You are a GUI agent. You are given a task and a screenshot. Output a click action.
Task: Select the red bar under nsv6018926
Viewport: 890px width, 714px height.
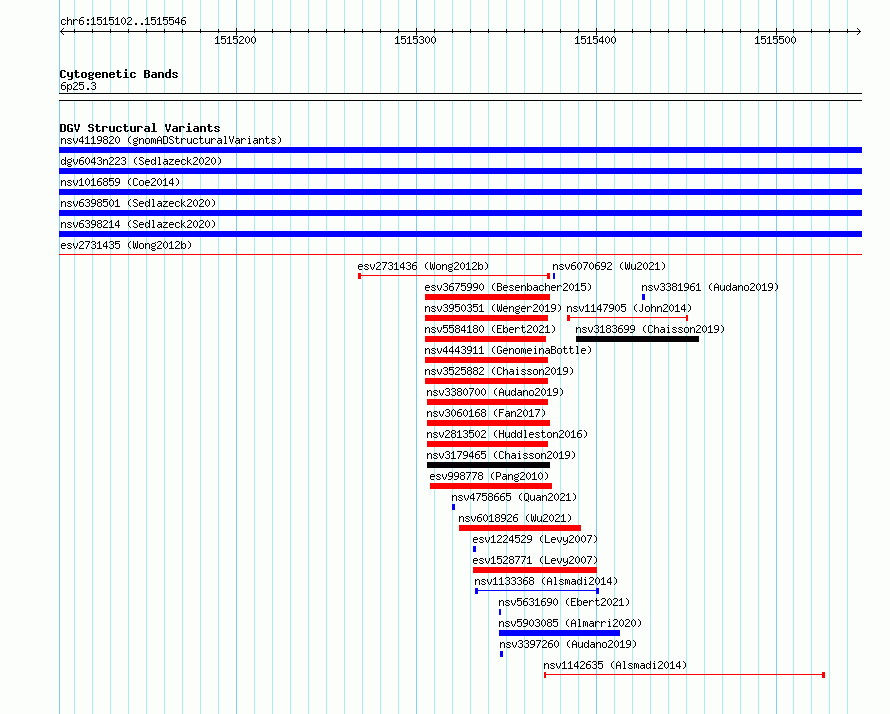coord(520,528)
